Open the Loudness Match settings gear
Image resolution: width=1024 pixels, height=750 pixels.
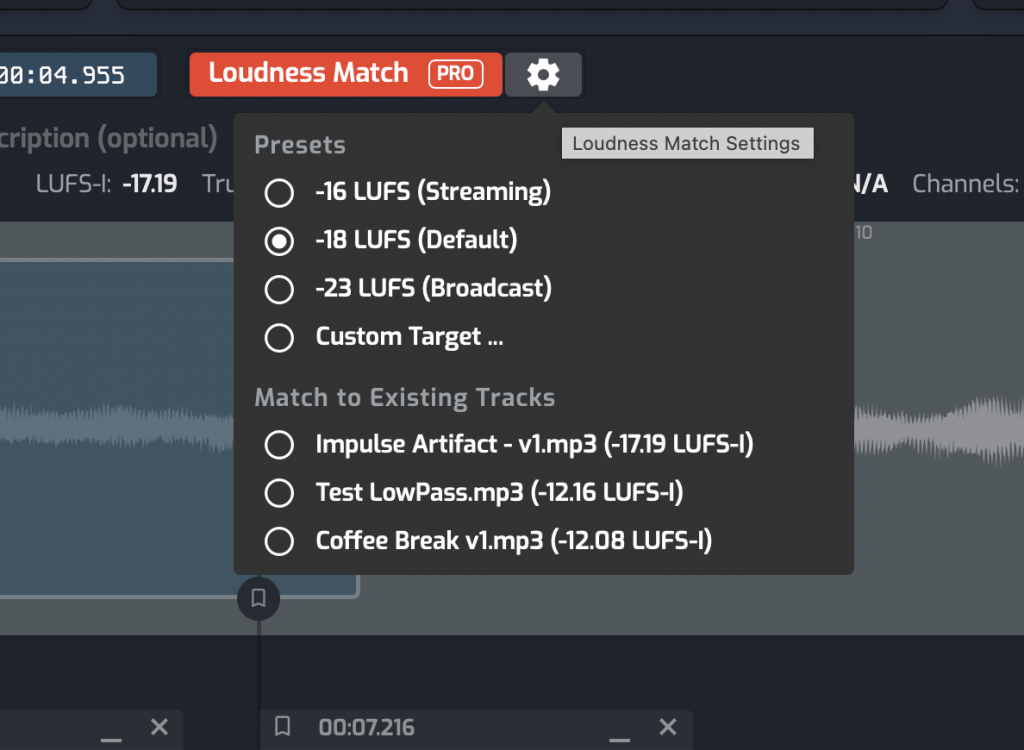click(543, 74)
